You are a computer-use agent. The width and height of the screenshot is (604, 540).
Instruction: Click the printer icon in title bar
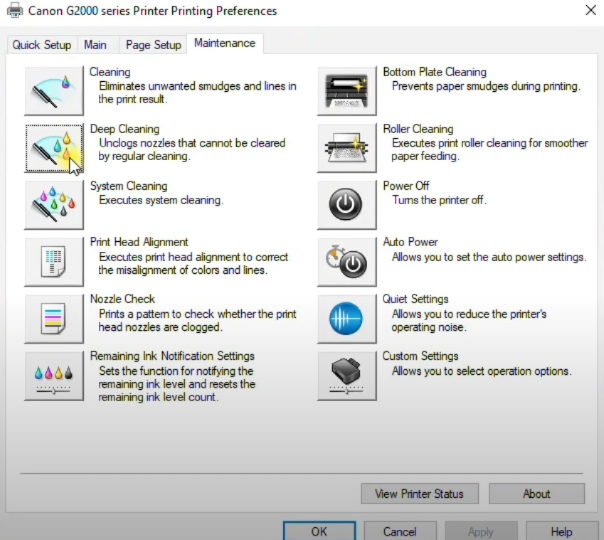tap(15, 10)
